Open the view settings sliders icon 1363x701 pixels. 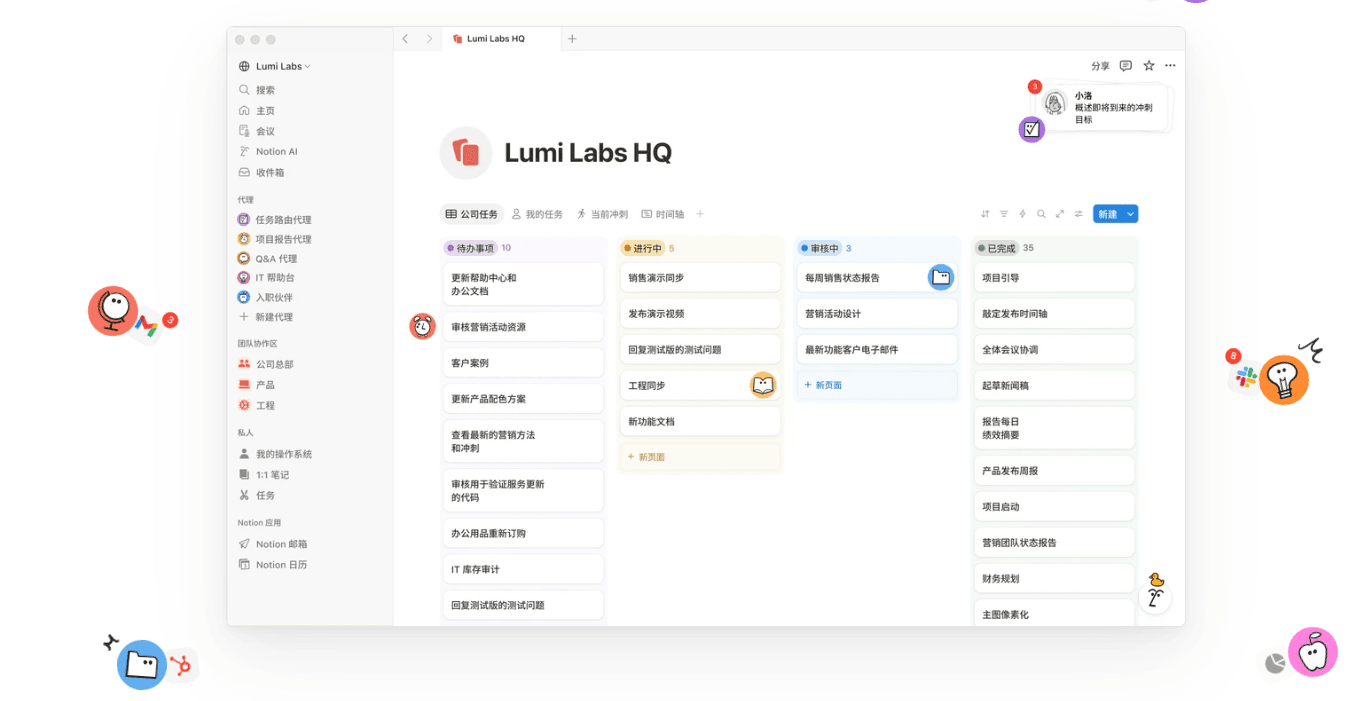(x=1078, y=214)
